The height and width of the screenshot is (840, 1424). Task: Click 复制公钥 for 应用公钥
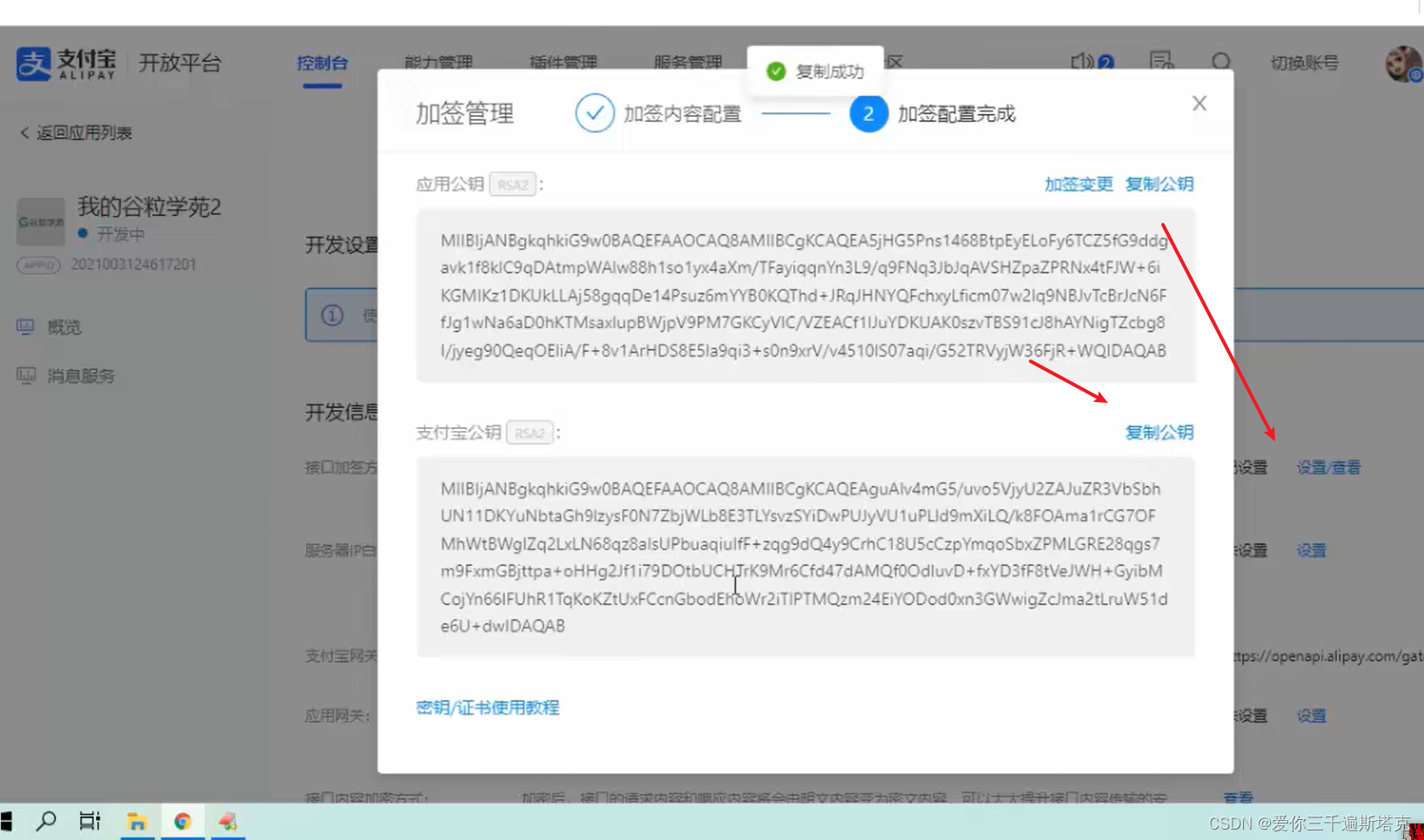[x=1159, y=185]
